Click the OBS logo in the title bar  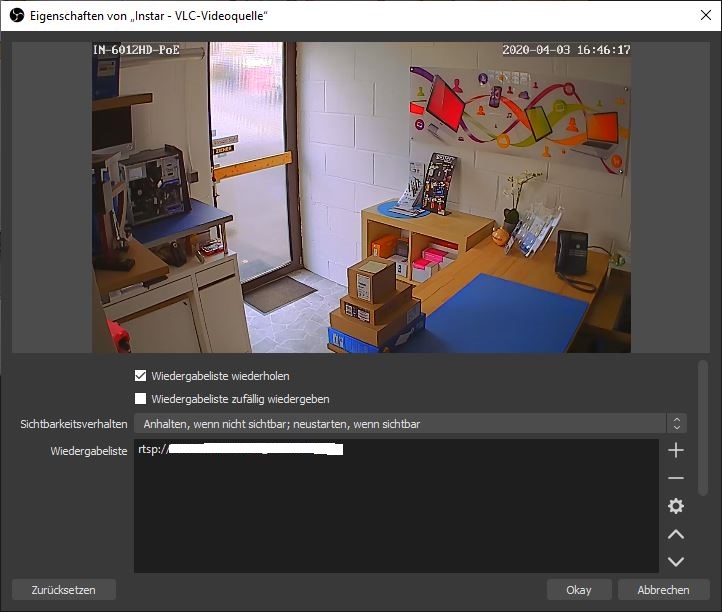[15, 15]
